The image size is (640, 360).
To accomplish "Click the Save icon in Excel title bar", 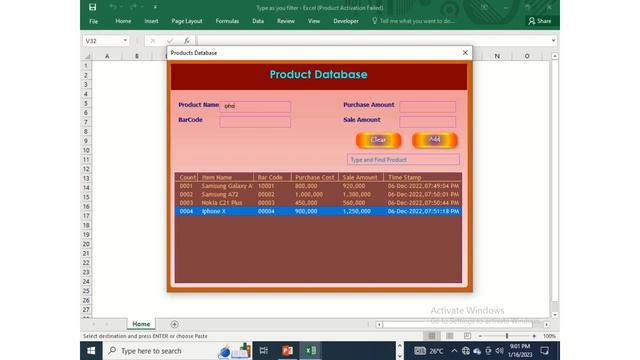I will pyautogui.click(x=93, y=7).
